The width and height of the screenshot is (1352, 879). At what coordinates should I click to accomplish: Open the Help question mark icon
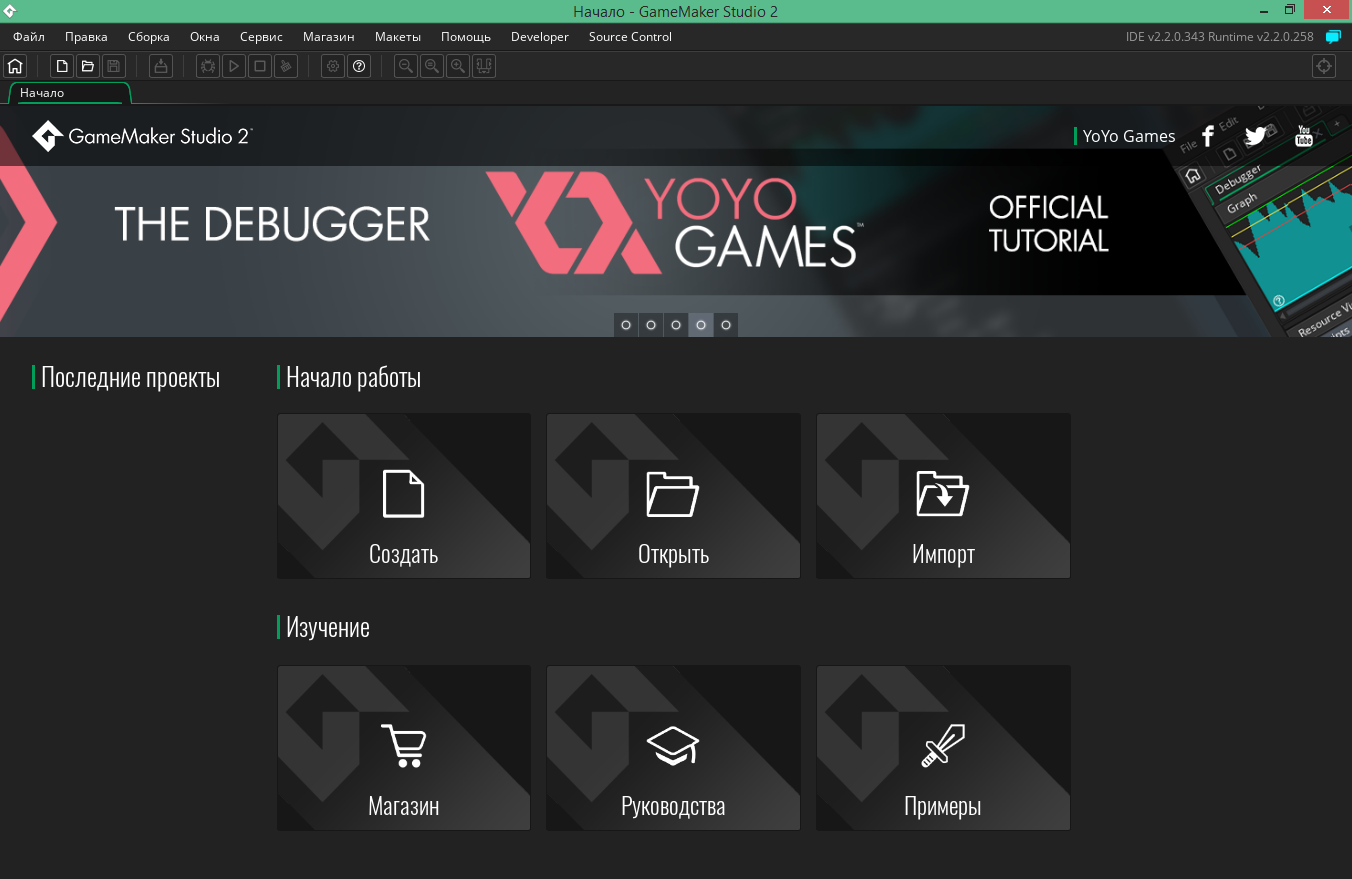[x=359, y=67]
